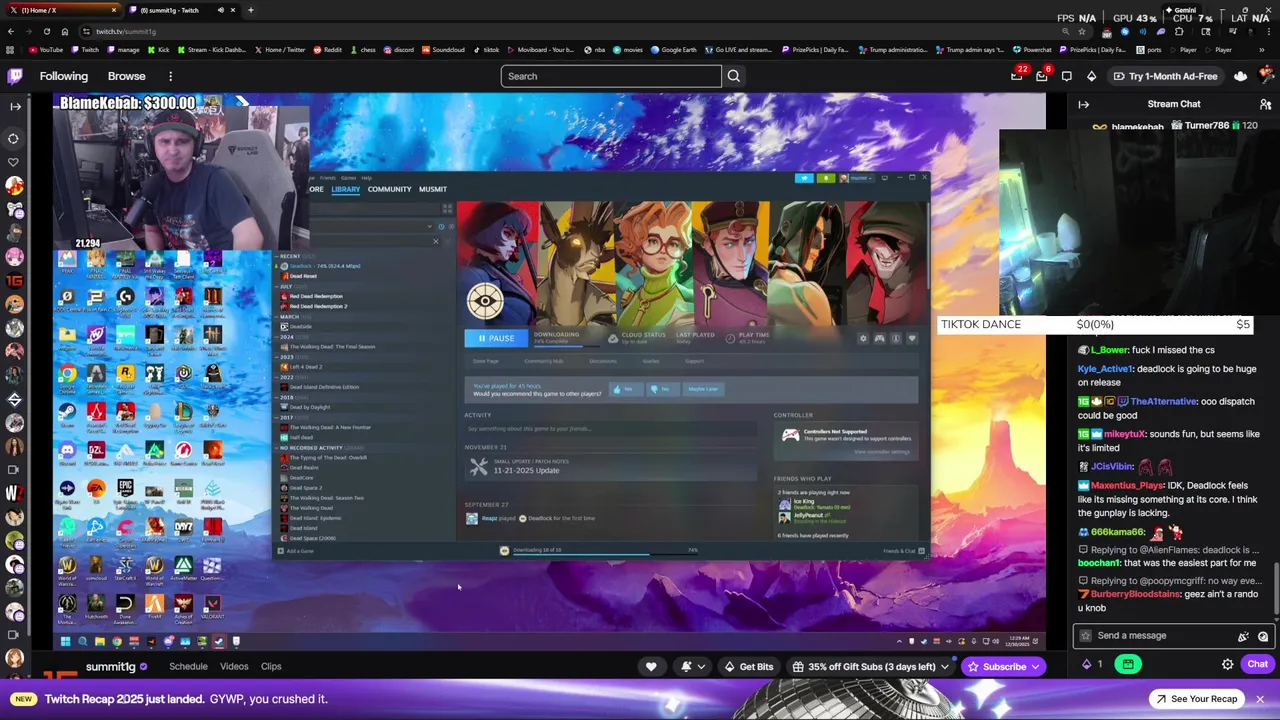Click Steam notifications bell icon
1280x720 pixels.
coord(825,178)
